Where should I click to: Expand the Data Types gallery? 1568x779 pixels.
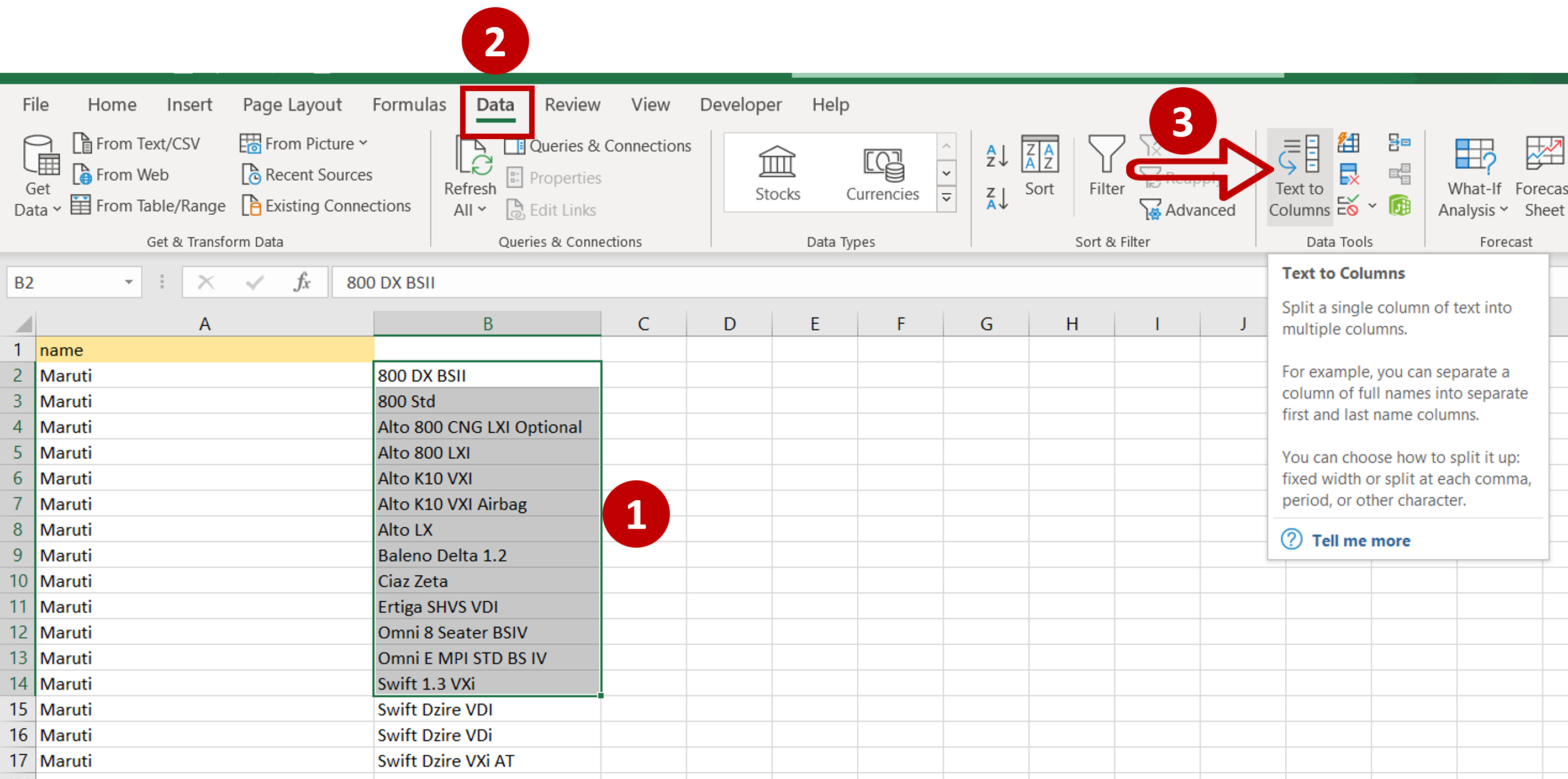click(x=947, y=198)
